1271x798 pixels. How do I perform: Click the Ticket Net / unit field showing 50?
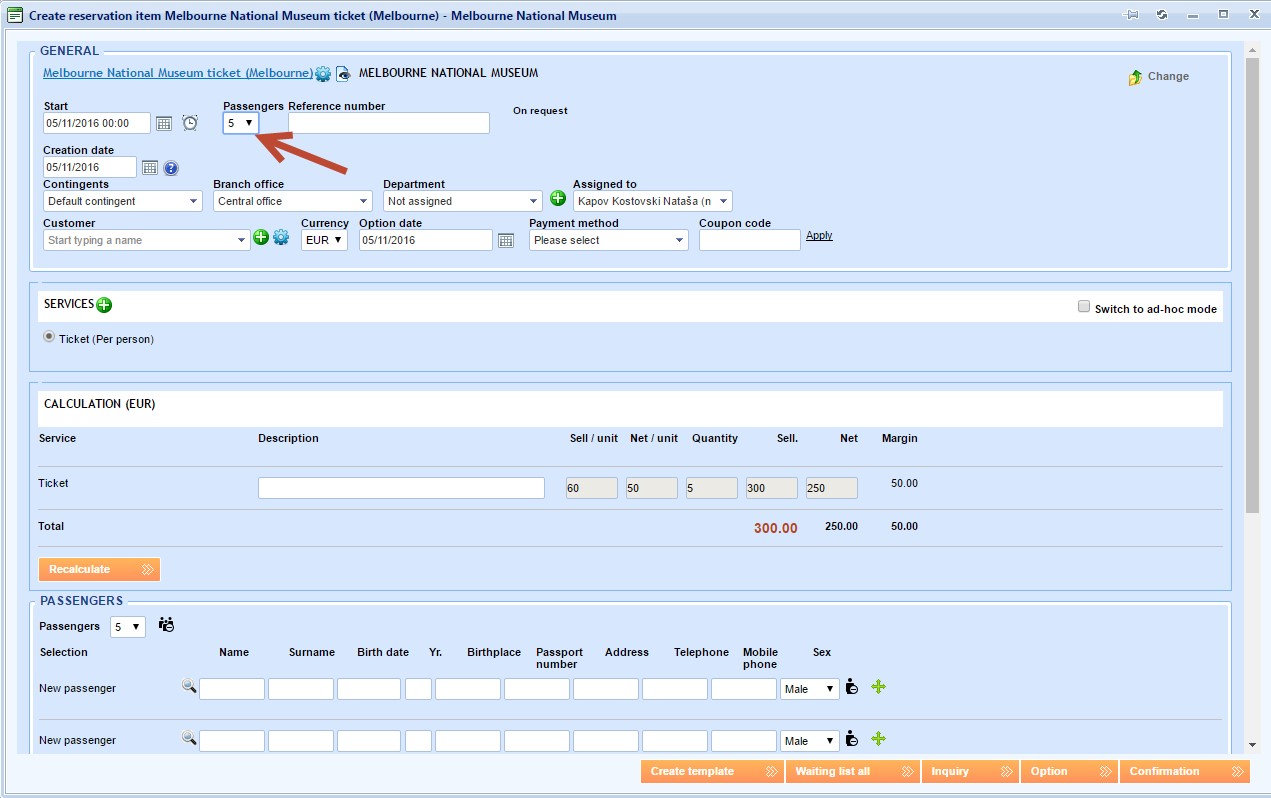[652, 488]
